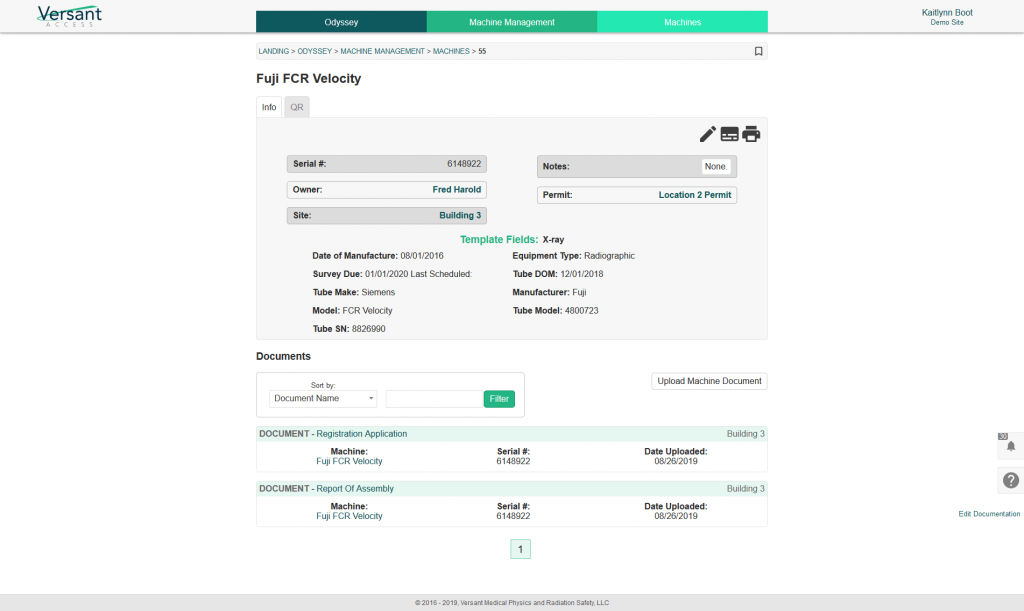1024x611 pixels.
Task: Click the Versant Access logo
Action: [x=69, y=16]
